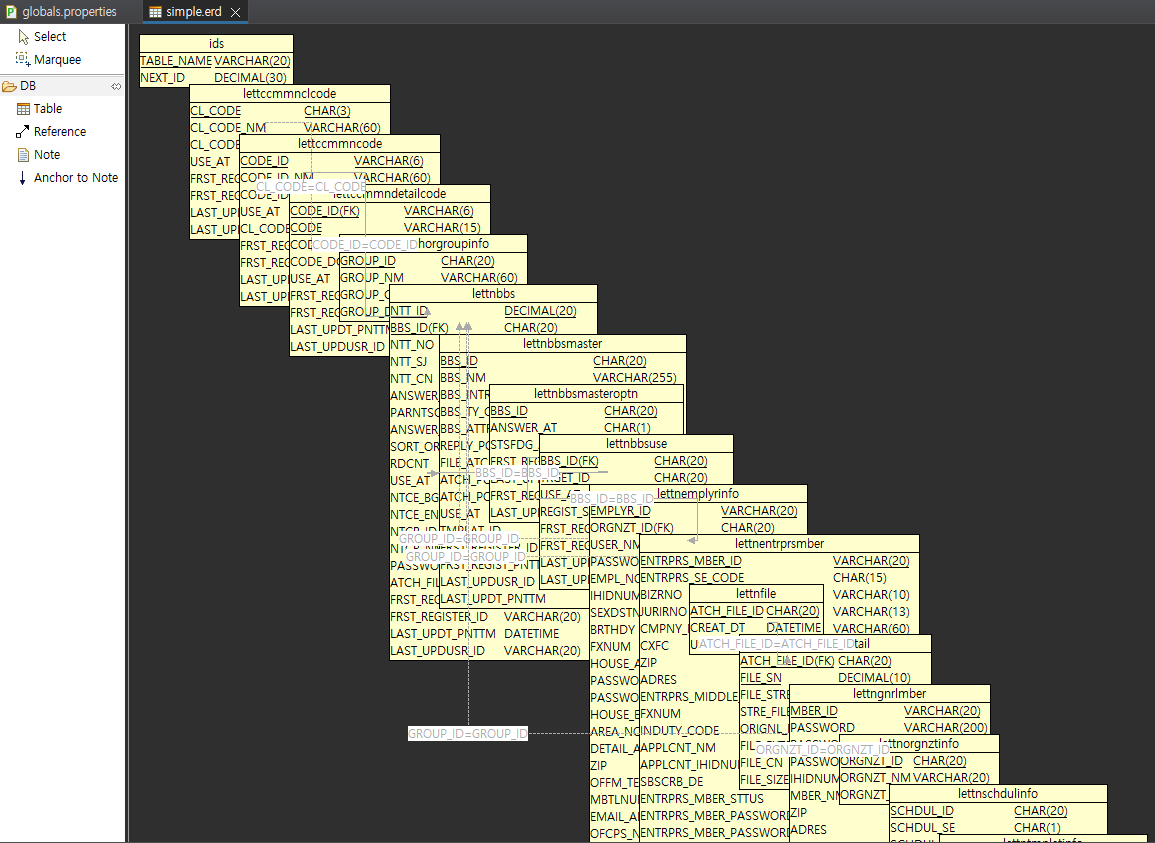This screenshot has height=843, width=1155.
Task: Select highlighted GROUP_ID=GROUP_ID label at bottom
Action: pyautogui.click(x=468, y=734)
